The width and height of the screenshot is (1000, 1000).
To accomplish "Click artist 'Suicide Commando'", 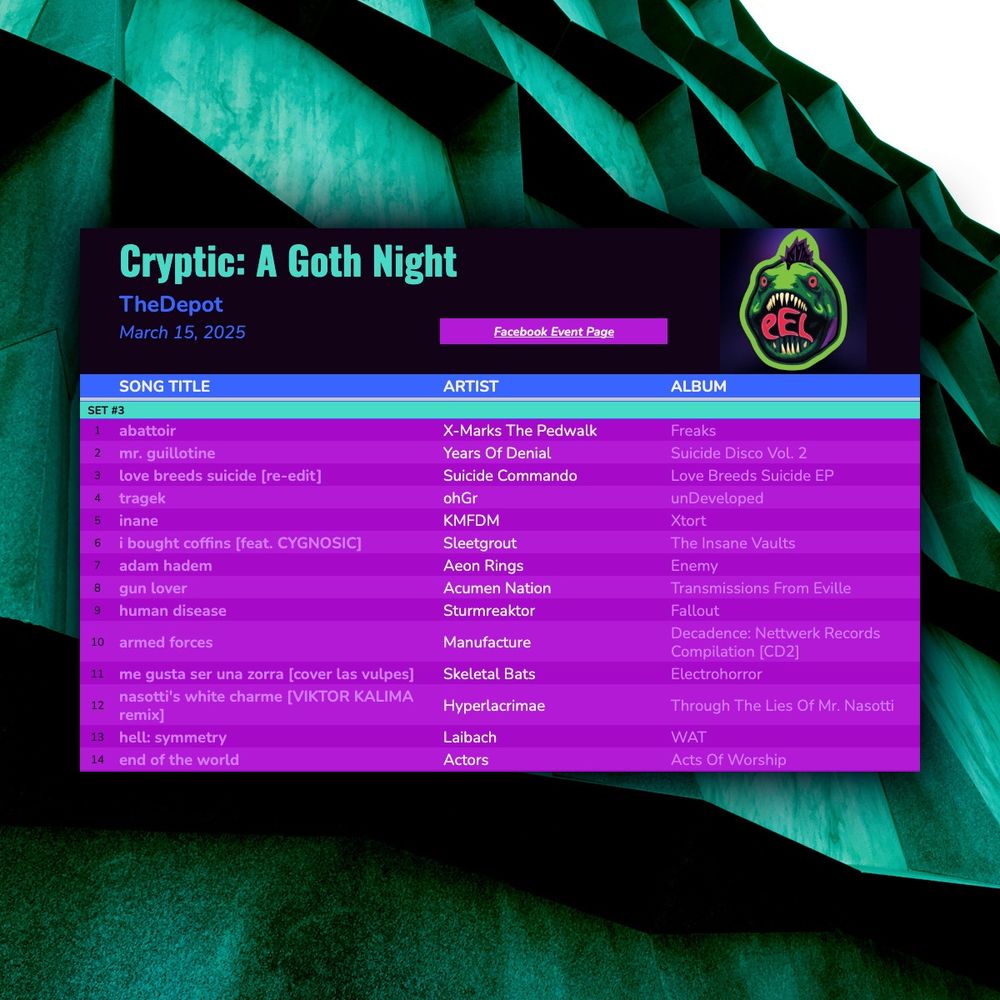I will tap(510, 476).
